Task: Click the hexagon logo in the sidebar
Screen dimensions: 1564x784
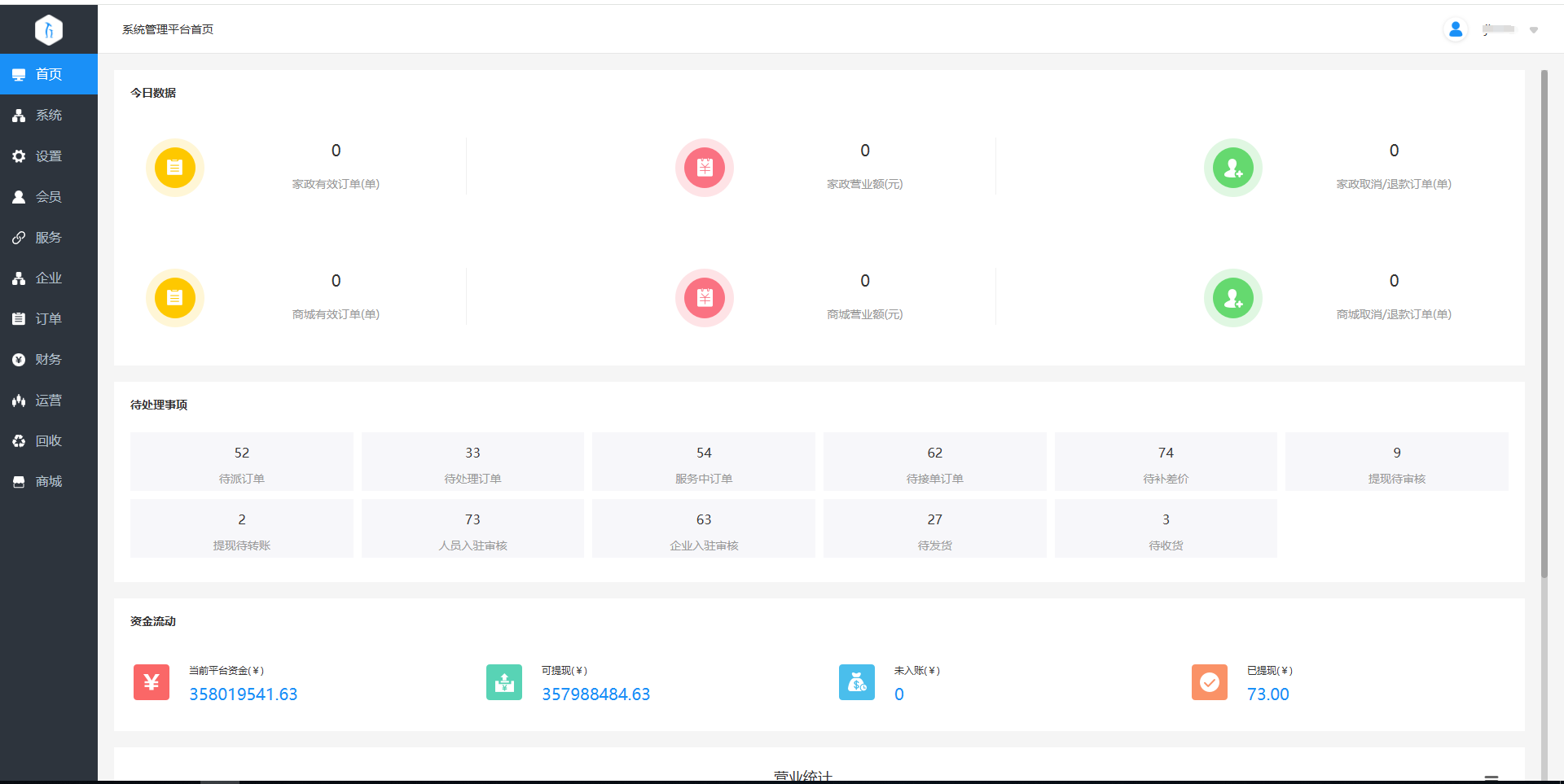Action: pos(49,30)
